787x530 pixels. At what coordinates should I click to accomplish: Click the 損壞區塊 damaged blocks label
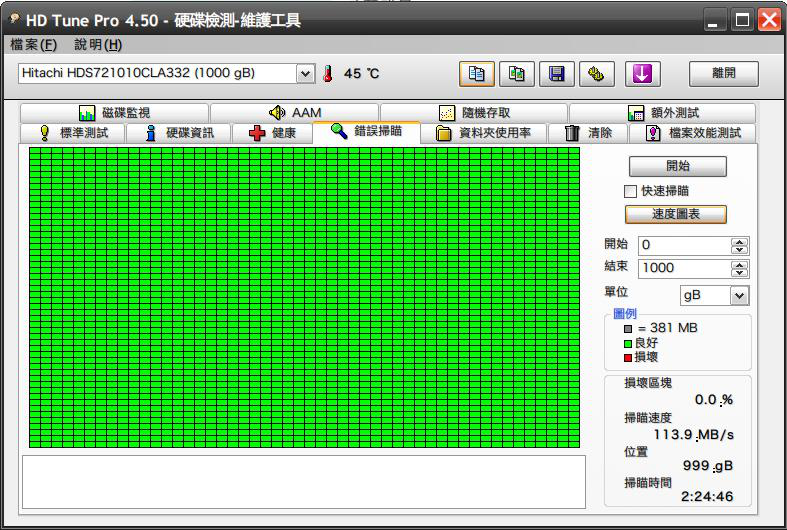[x=648, y=383]
